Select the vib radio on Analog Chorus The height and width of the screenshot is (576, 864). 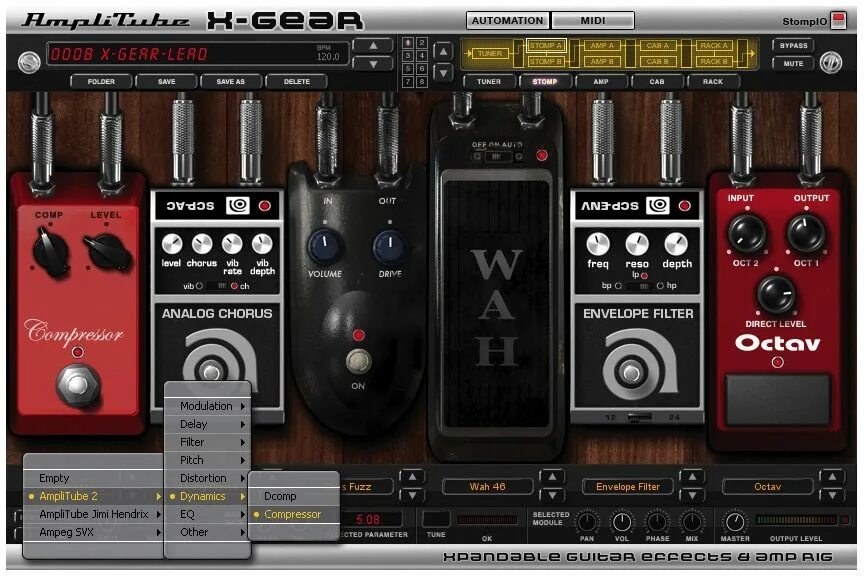pyautogui.click(x=199, y=286)
